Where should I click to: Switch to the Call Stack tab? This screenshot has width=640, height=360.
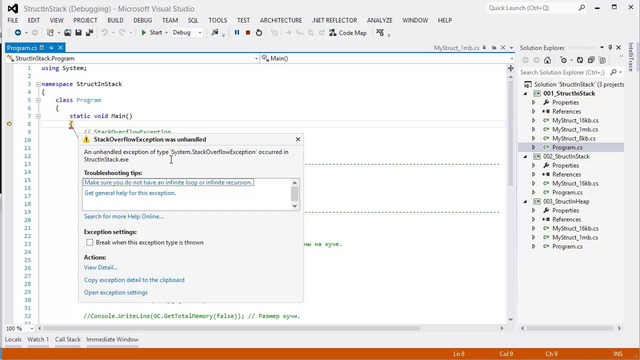[68, 339]
